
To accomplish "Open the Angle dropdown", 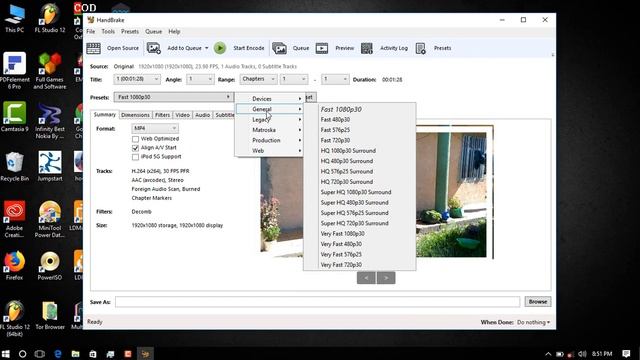I will tap(200, 79).
